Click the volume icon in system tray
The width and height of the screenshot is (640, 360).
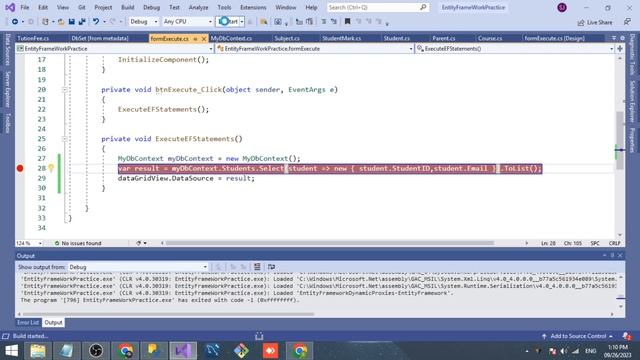(x=564, y=351)
